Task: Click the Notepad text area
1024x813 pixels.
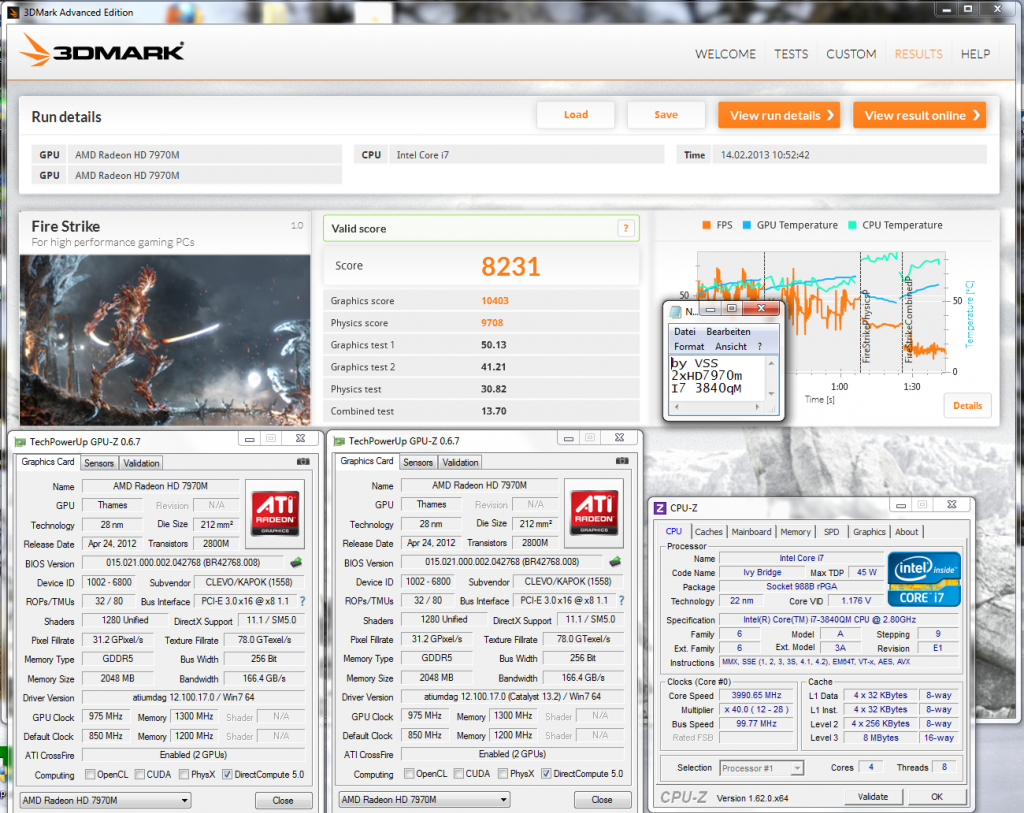Action: [718, 378]
